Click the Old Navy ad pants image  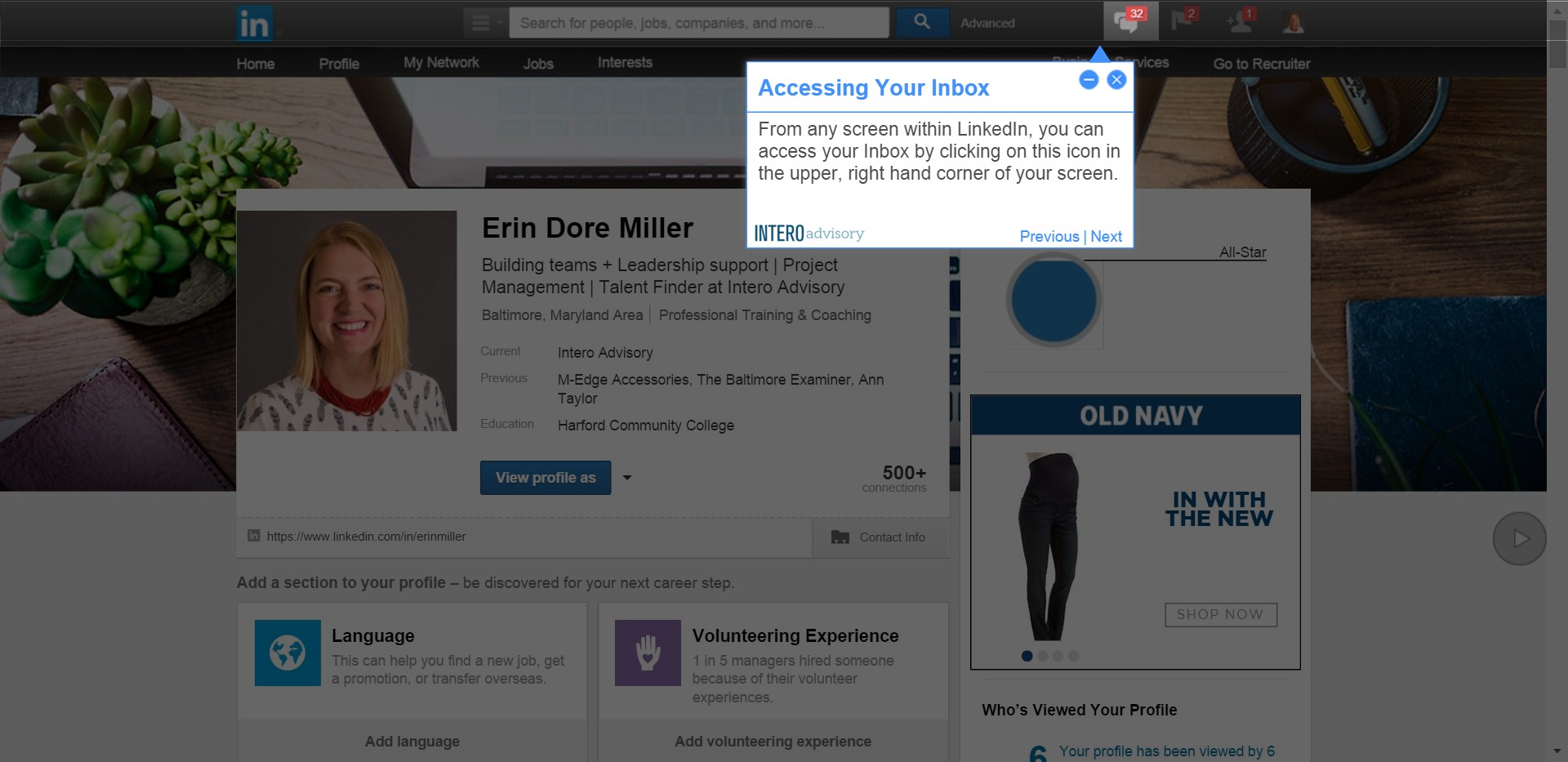pyautogui.click(x=1050, y=546)
